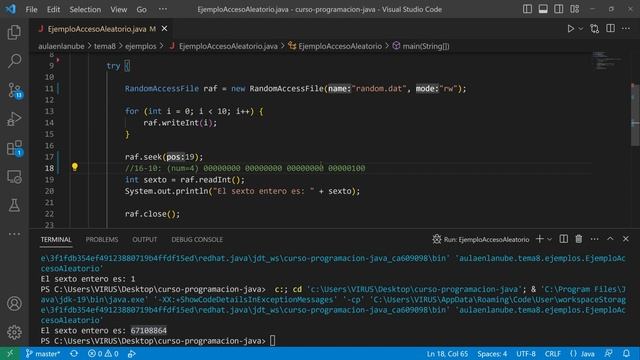Image resolution: width=640 pixels, height=360 pixels.
Task: Click the master branch in status bar
Action: click(x=42, y=353)
